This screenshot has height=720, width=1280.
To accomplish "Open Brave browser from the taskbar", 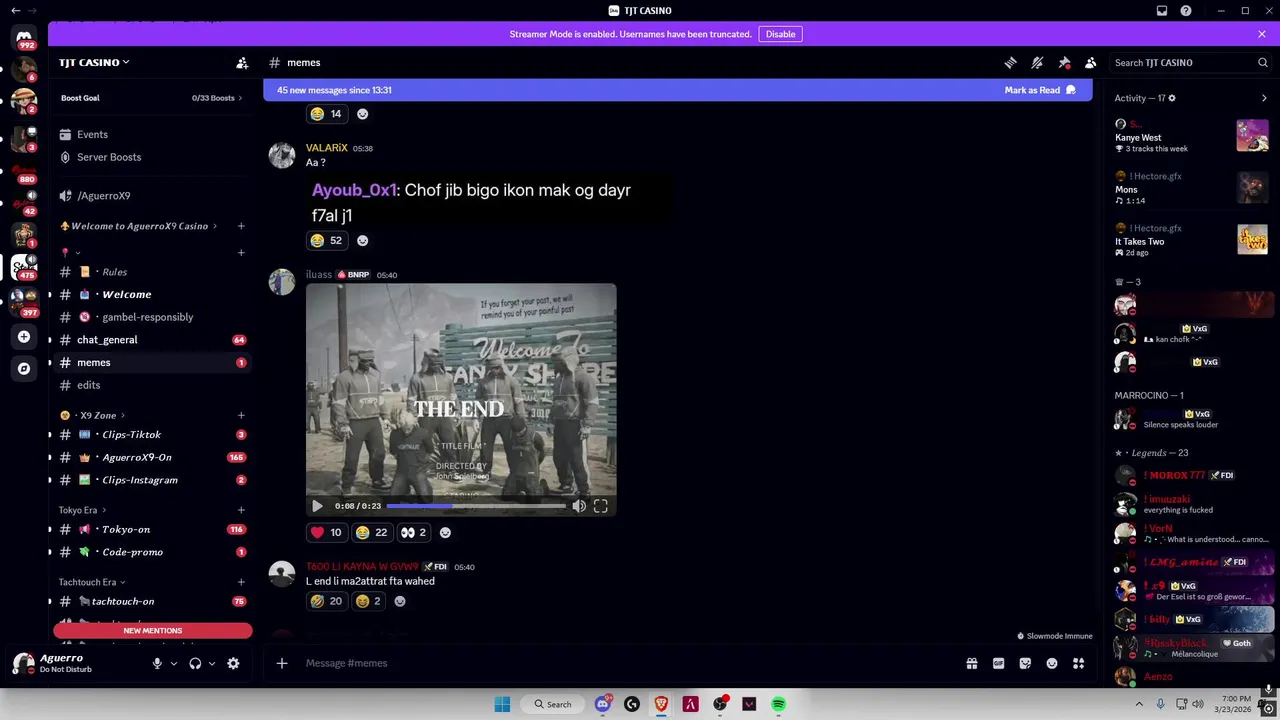I will [x=661, y=704].
